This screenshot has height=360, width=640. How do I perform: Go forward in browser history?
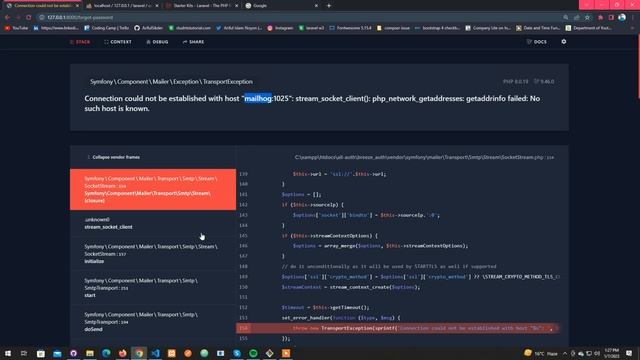pyautogui.click(x=18, y=18)
